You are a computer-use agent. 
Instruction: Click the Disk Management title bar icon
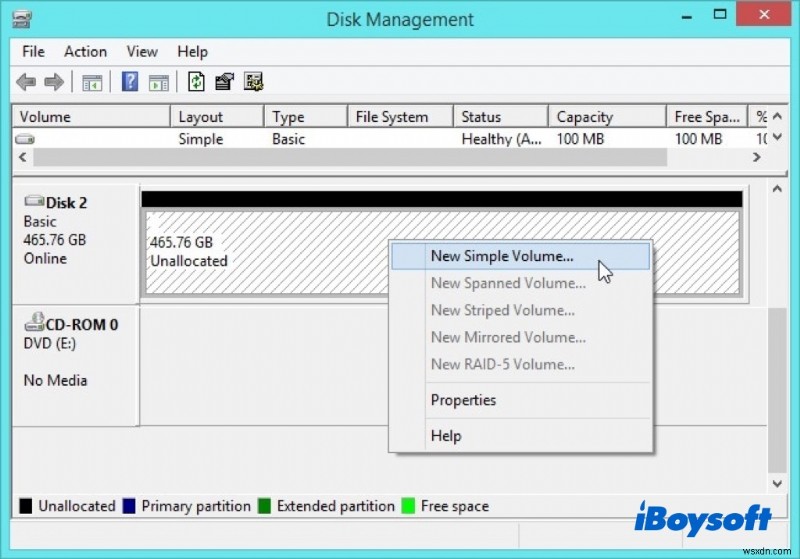tap(22, 20)
